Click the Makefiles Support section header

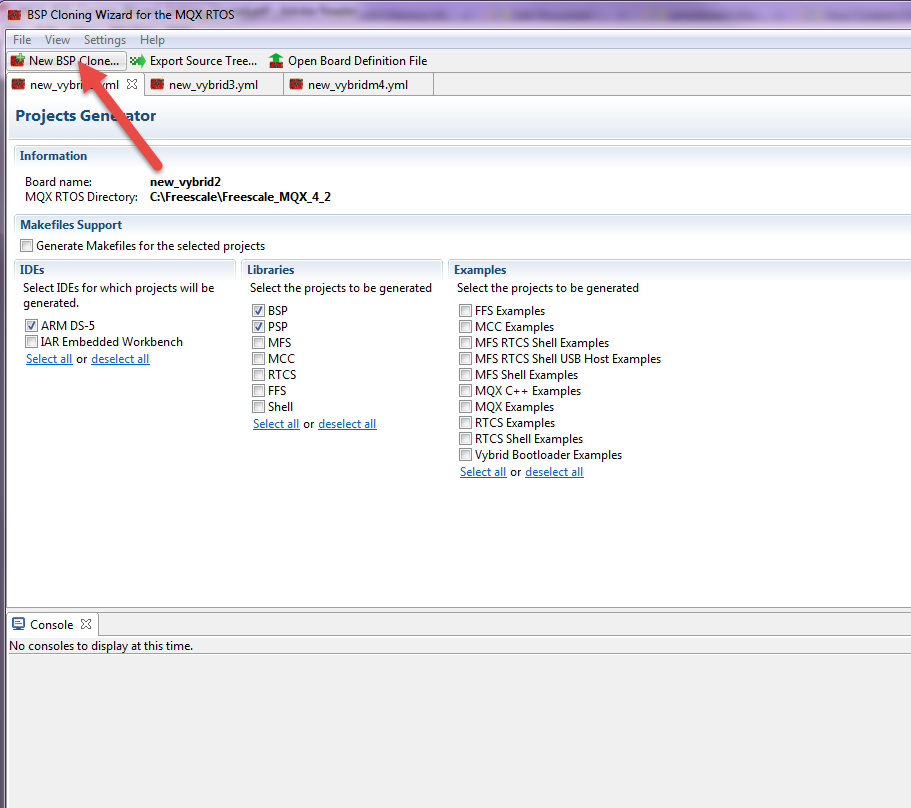click(x=71, y=225)
